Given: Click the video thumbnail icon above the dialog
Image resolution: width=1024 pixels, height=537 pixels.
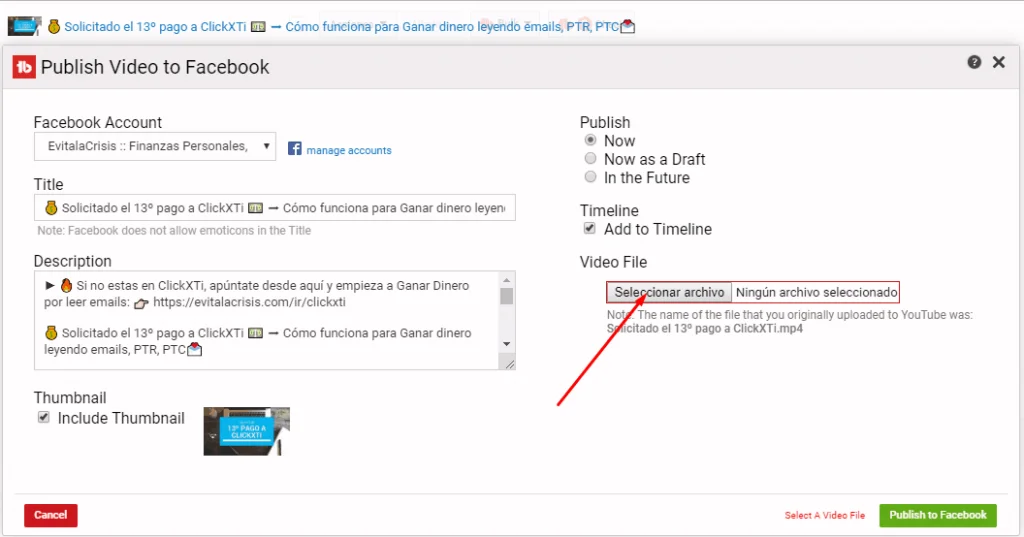Looking at the screenshot, I should tap(24, 26).
